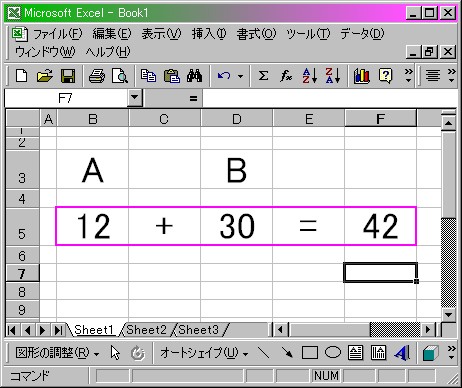Select the Arrow drawing tool
Viewport: 462px width, 388px height.
287,353
